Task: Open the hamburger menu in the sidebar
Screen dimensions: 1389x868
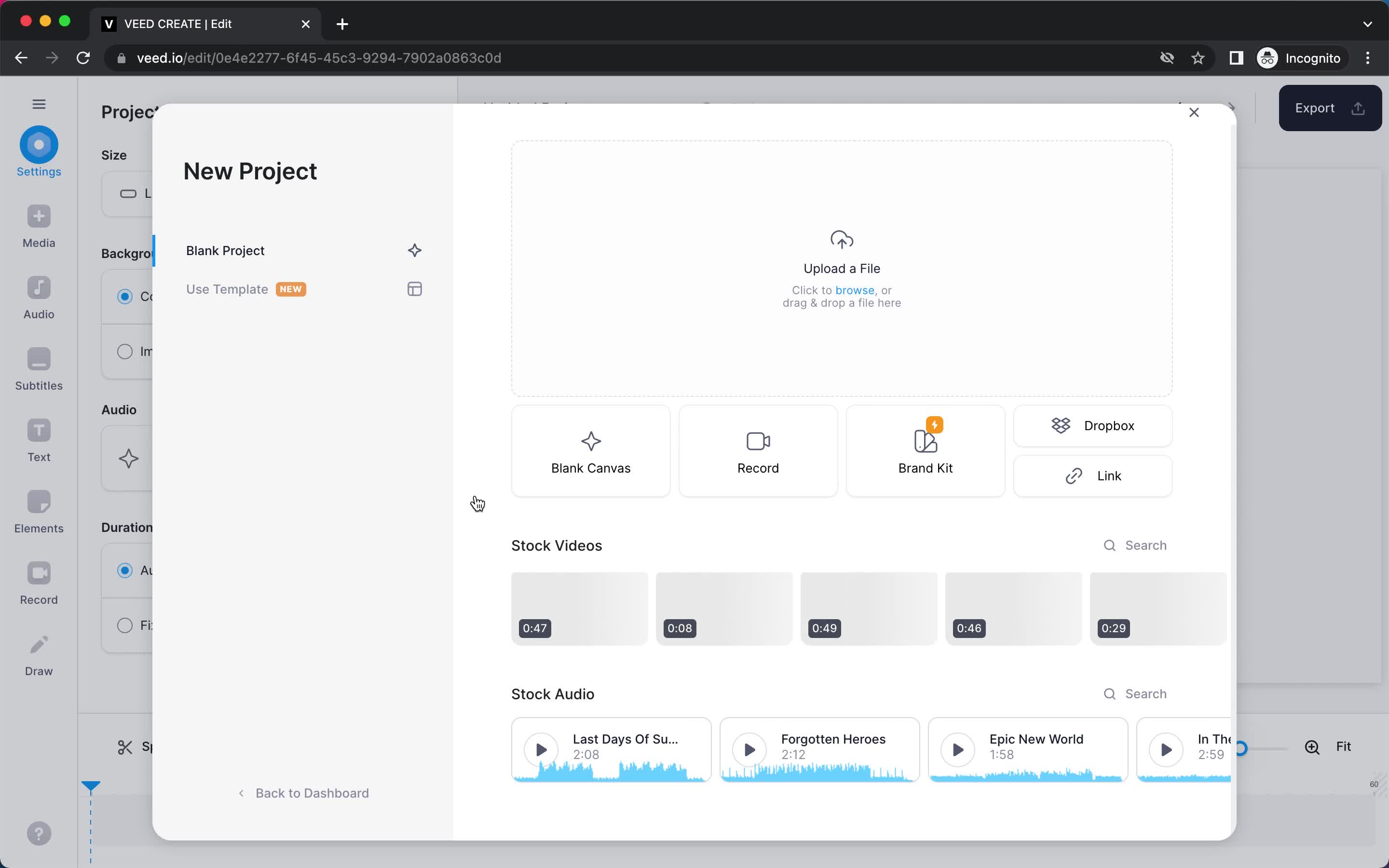Action: tap(39, 104)
